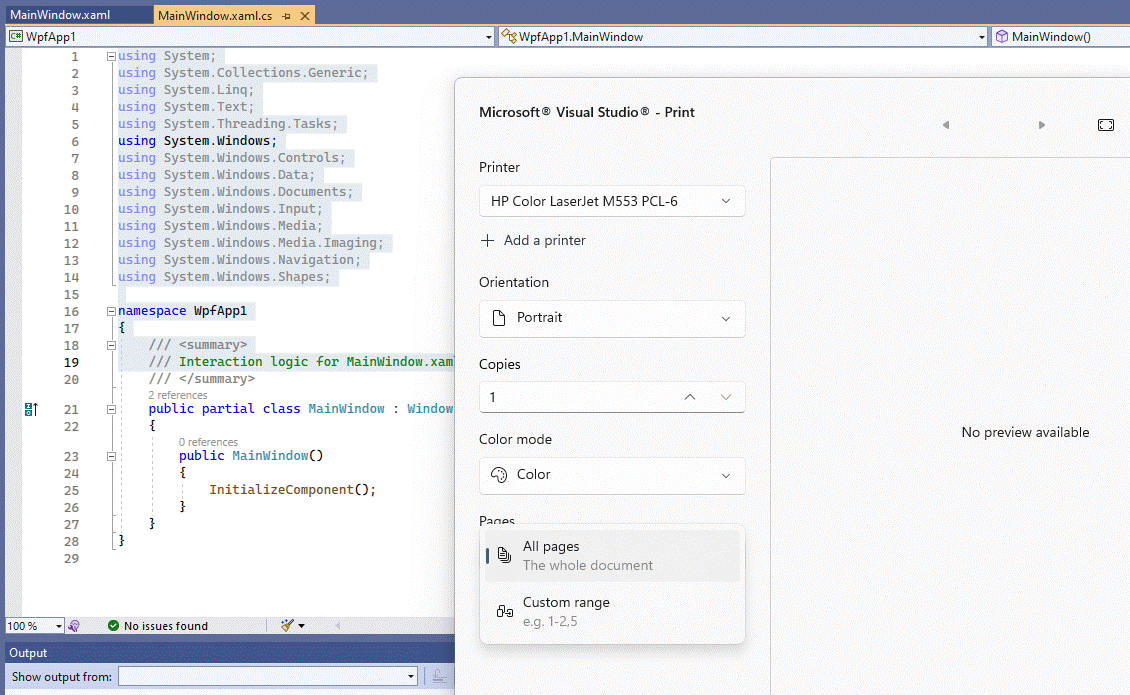Open the code cleanup profile dropdown arrow

tap(301, 626)
